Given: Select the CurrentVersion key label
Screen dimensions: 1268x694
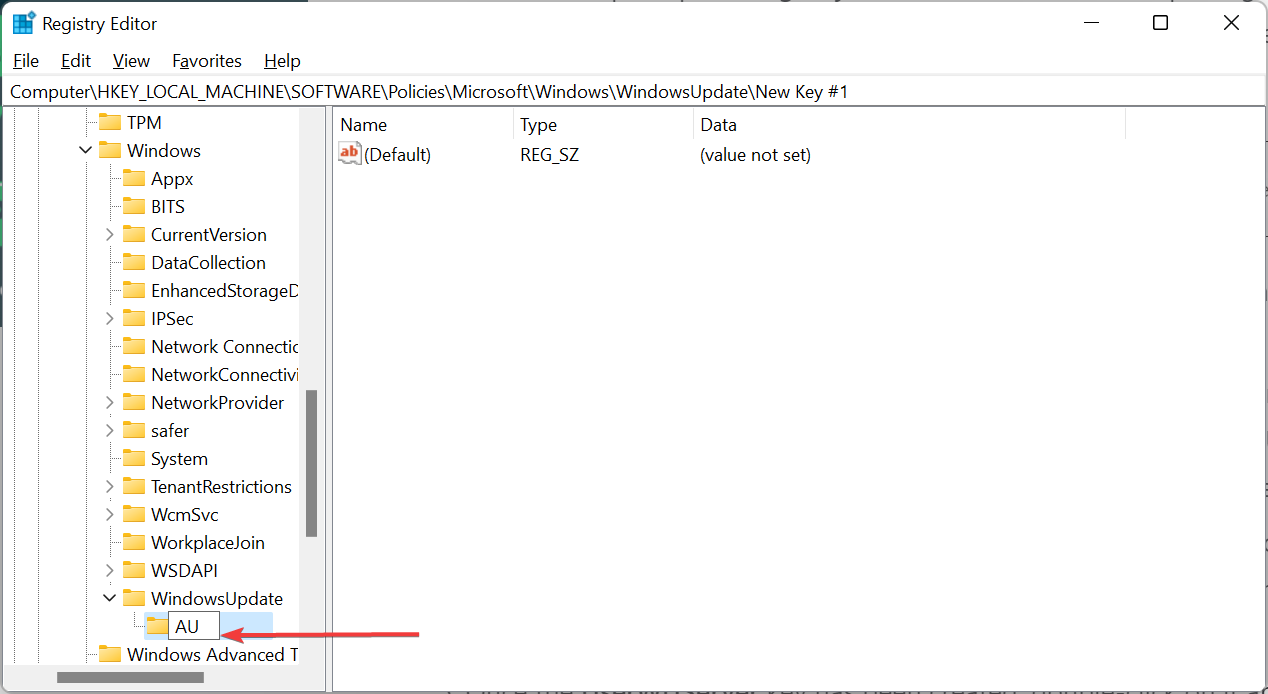Looking at the screenshot, I should 209,235.
